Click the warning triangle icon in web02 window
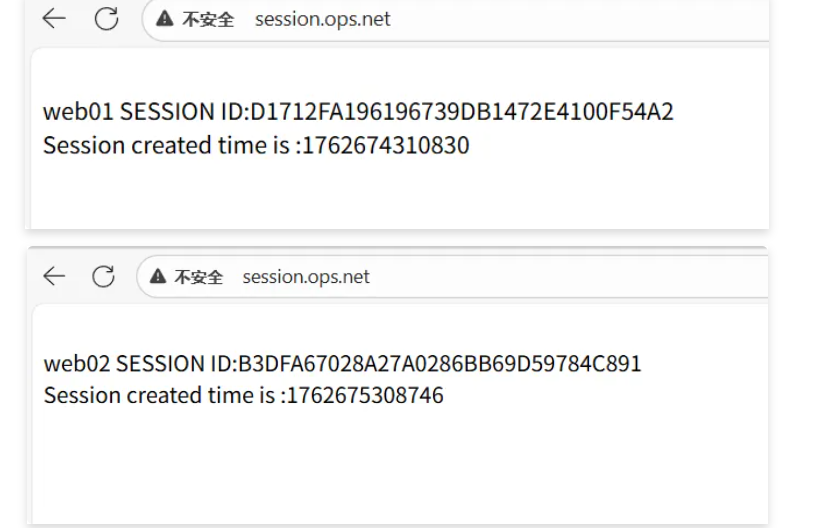 [x=158, y=277]
